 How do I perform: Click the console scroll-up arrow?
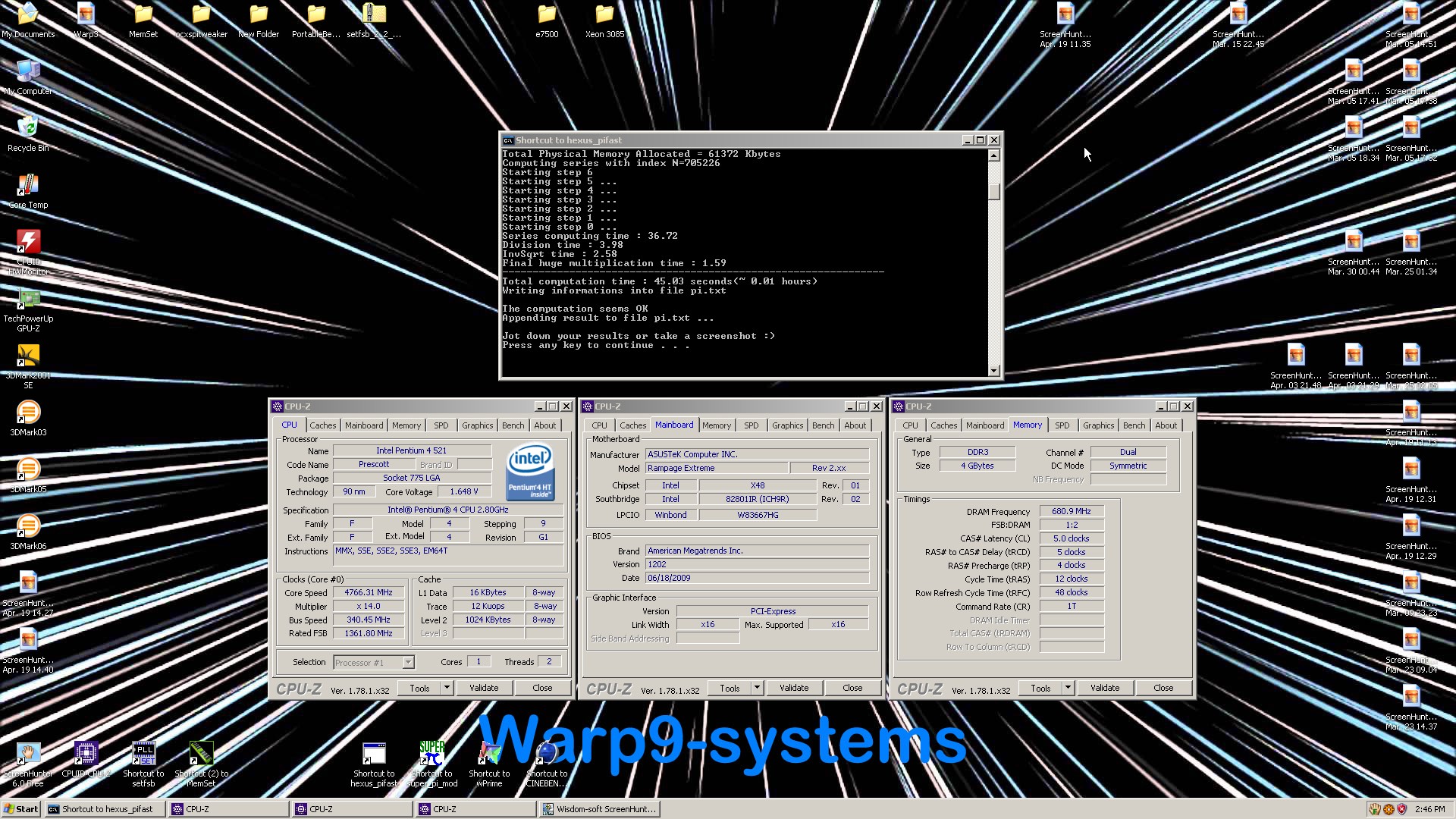tap(994, 155)
